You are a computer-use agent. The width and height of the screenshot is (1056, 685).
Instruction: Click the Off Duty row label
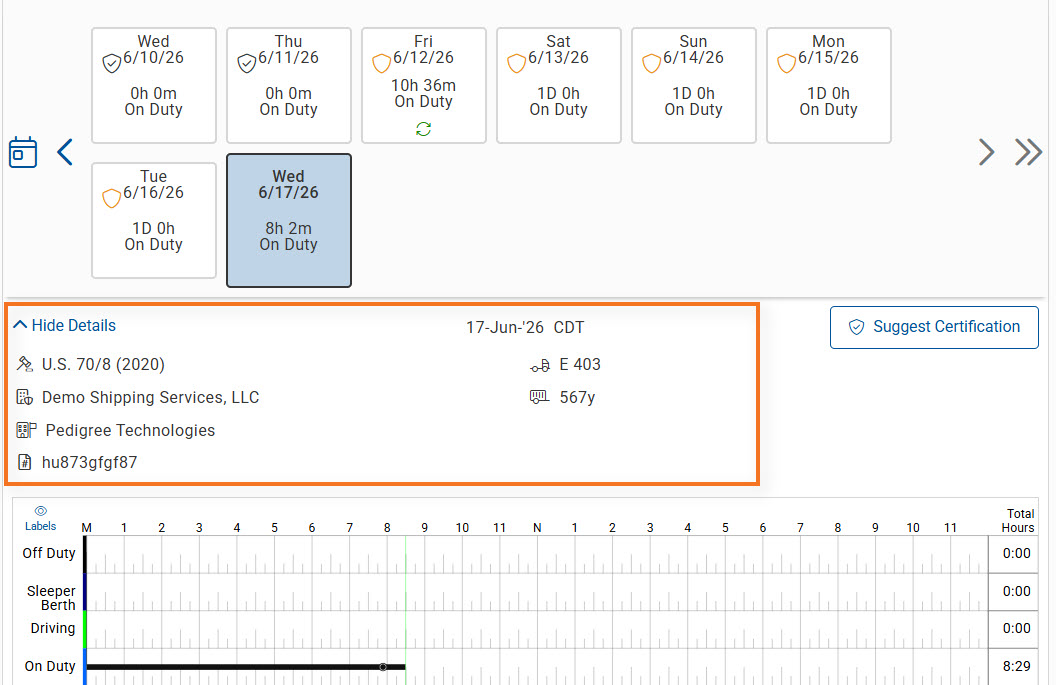[48, 553]
